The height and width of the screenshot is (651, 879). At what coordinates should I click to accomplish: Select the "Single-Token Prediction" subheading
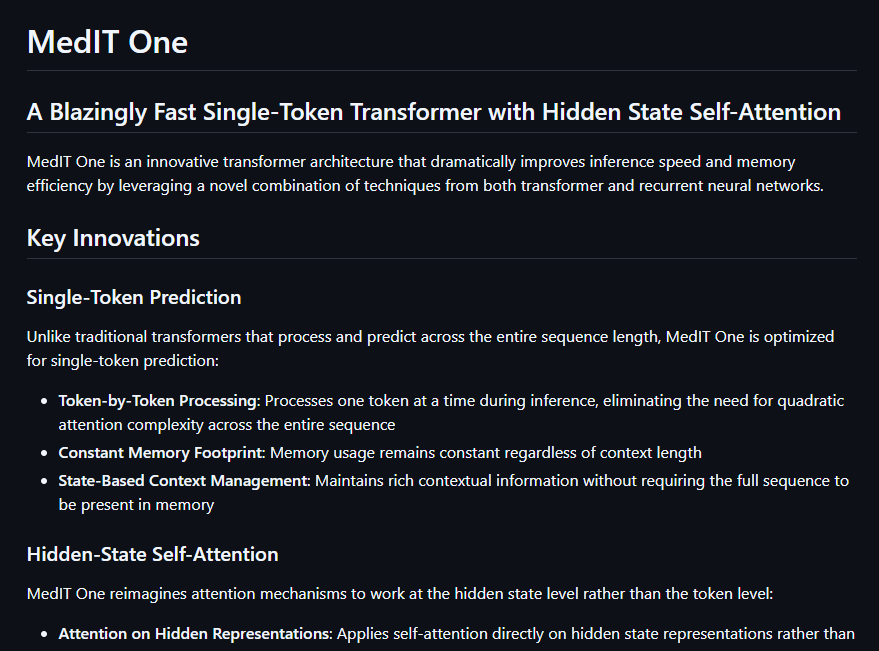(x=134, y=297)
